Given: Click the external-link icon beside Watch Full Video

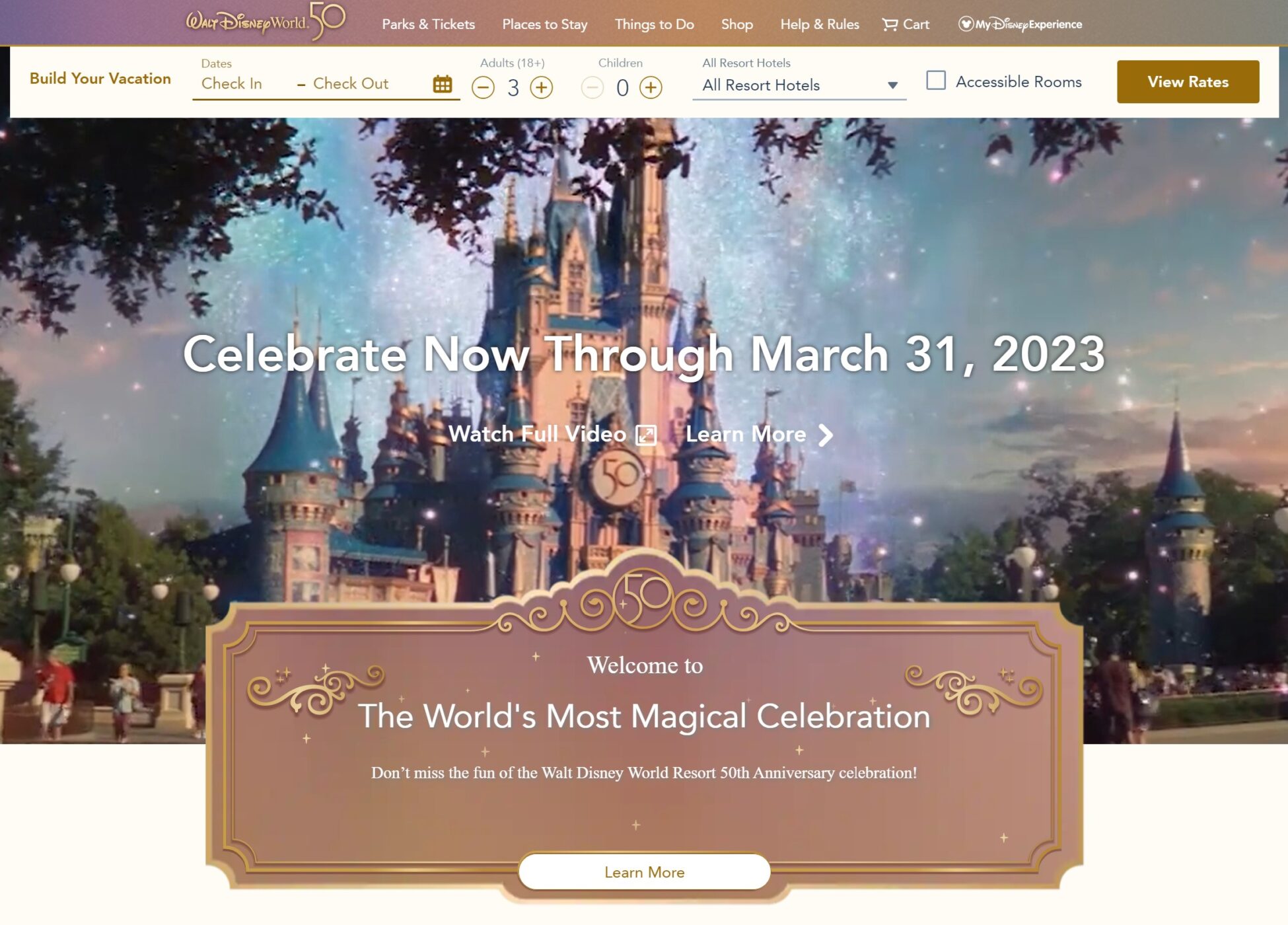Looking at the screenshot, I should pos(646,435).
